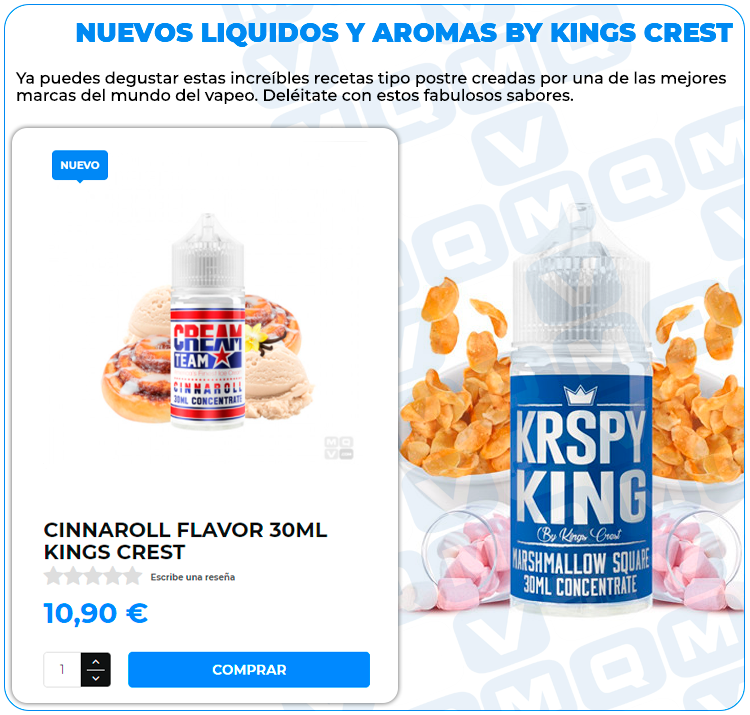750x715 pixels.
Task: Click the 10,90 € price
Action: point(96,613)
